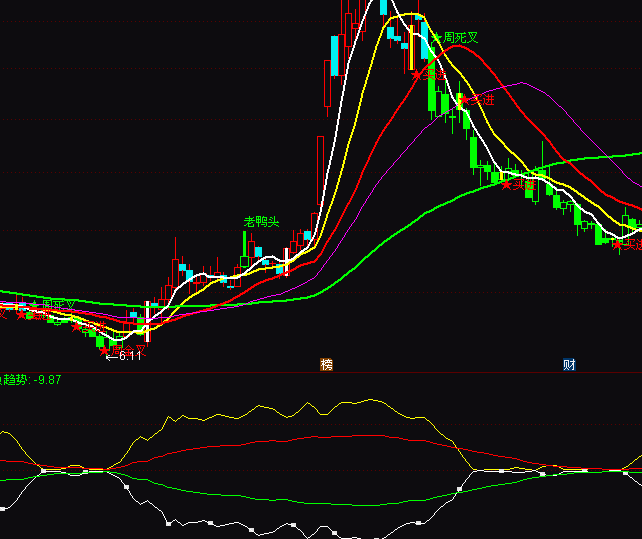This screenshot has width=642, height=539.
Task: Click the green curve in the lower indicator panel
Action: click(x=330, y=503)
